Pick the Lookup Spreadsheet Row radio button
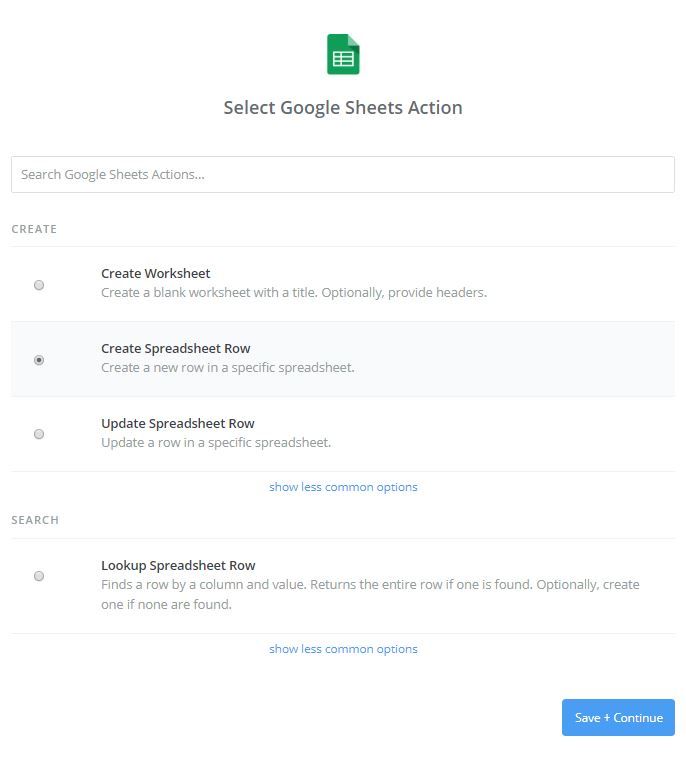686x759 pixels. pyautogui.click(x=39, y=576)
